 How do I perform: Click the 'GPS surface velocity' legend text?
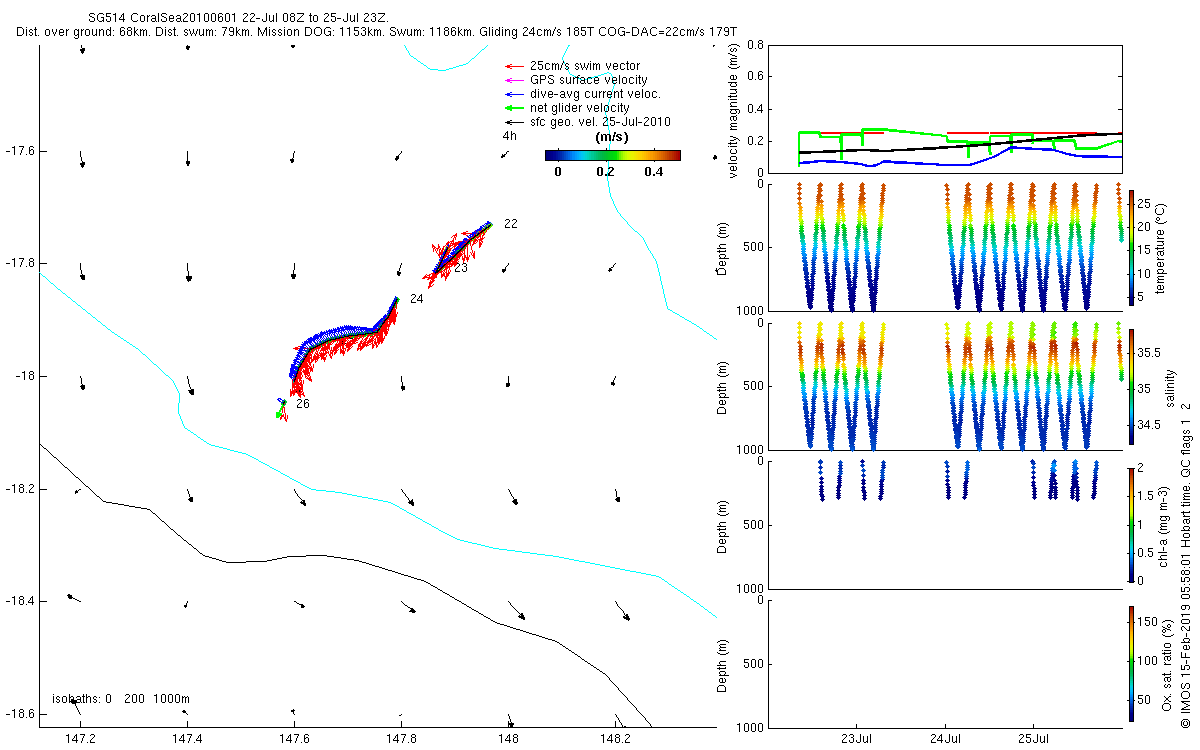click(x=588, y=80)
